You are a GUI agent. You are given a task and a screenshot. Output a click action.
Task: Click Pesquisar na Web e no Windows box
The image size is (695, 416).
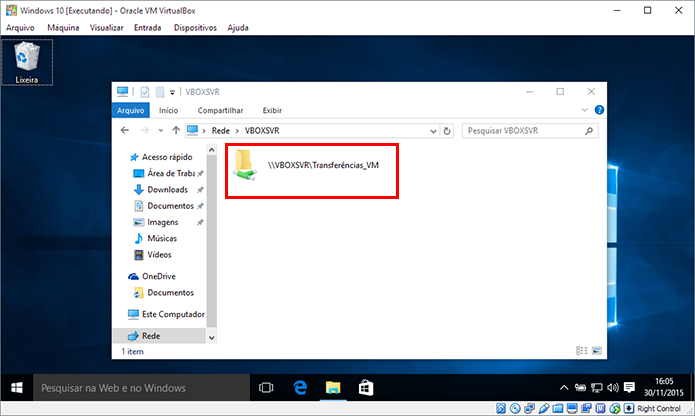click(141, 388)
